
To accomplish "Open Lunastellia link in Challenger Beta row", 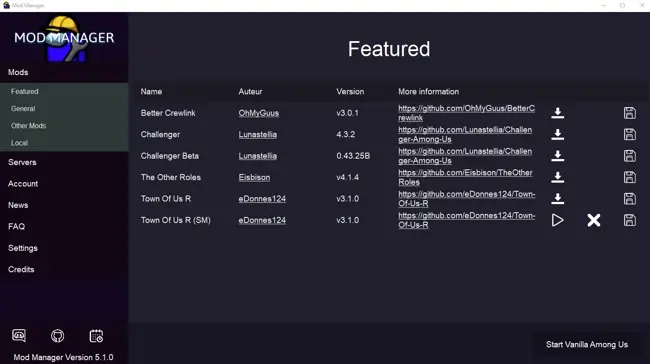I will 257,156.
